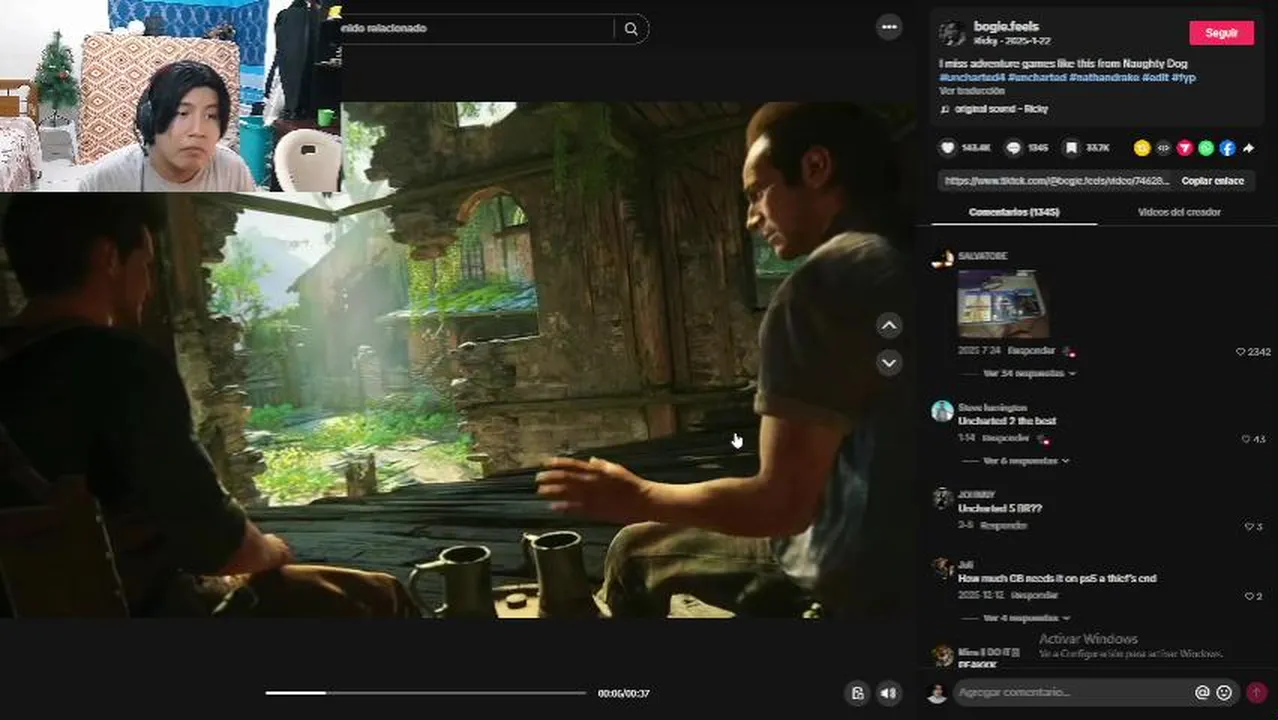
Task: Open comments via speech bubble icon
Action: pyautogui.click(x=1013, y=148)
